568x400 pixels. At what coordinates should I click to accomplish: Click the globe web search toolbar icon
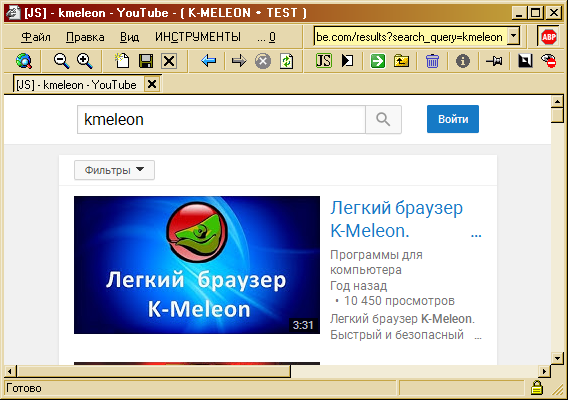24,61
